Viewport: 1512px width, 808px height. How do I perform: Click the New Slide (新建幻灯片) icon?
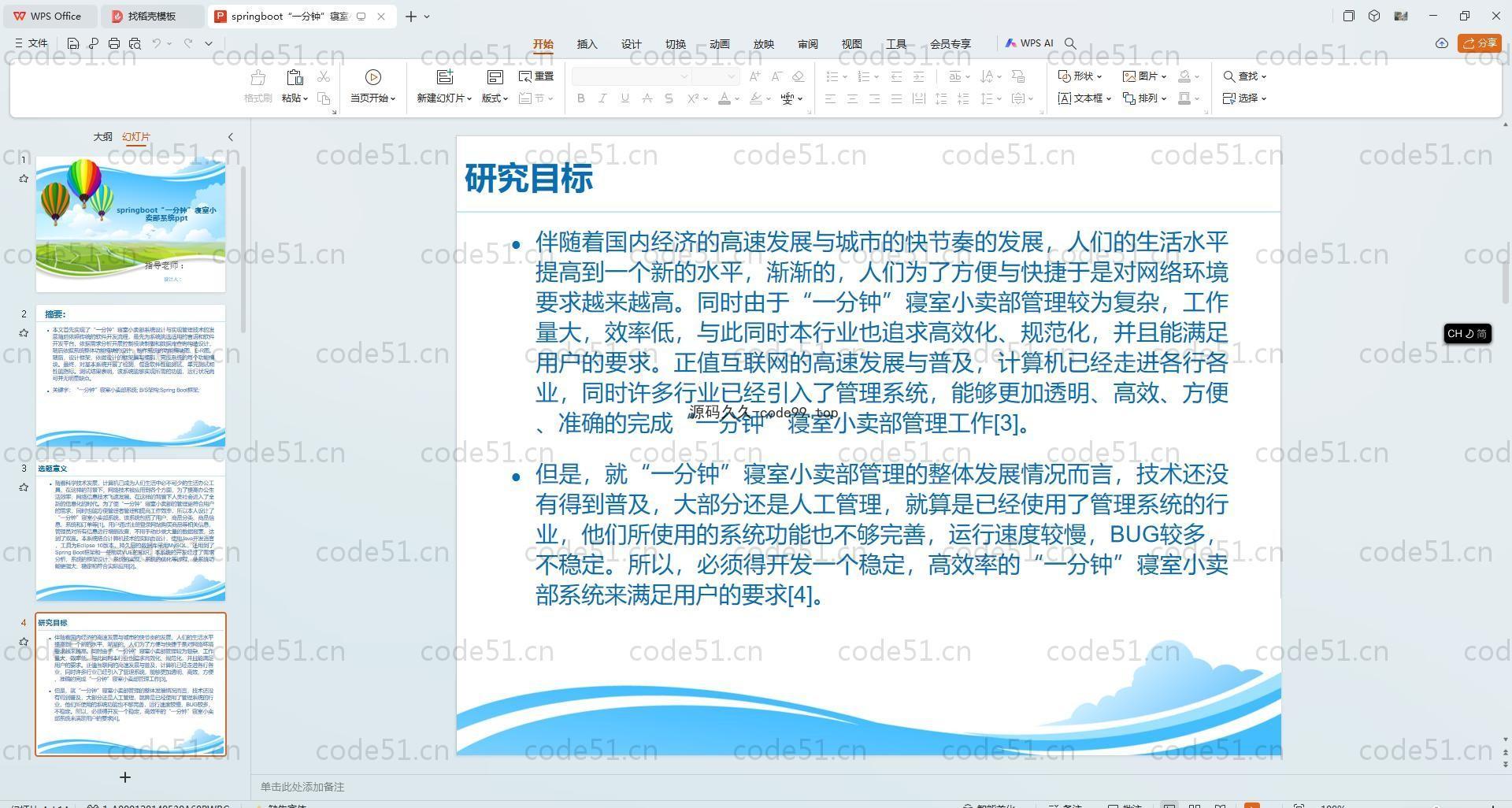(x=445, y=76)
